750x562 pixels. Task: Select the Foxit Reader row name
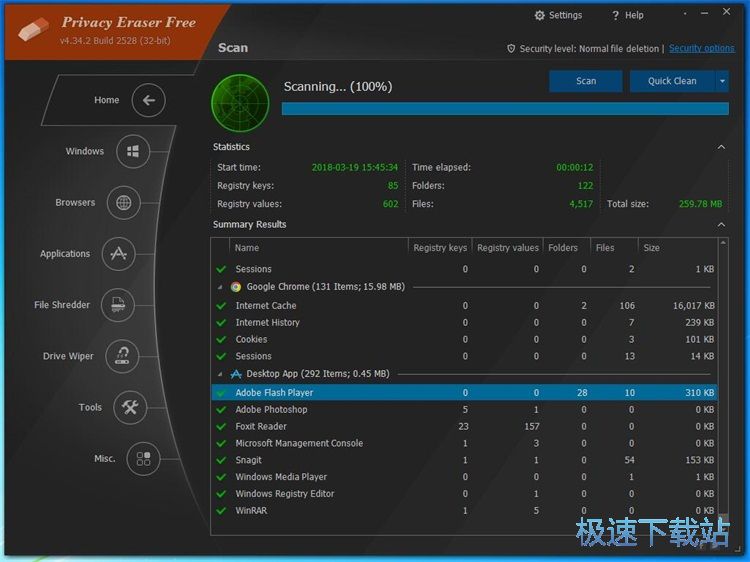[x=261, y=427]
